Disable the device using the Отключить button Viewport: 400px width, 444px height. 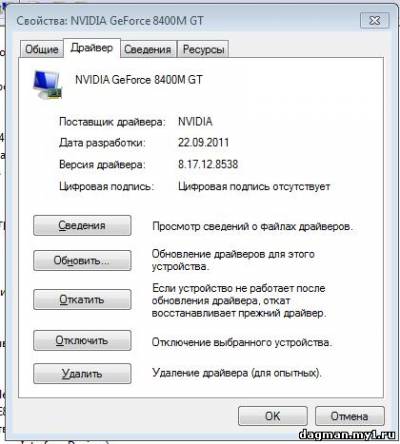point(82,340)
